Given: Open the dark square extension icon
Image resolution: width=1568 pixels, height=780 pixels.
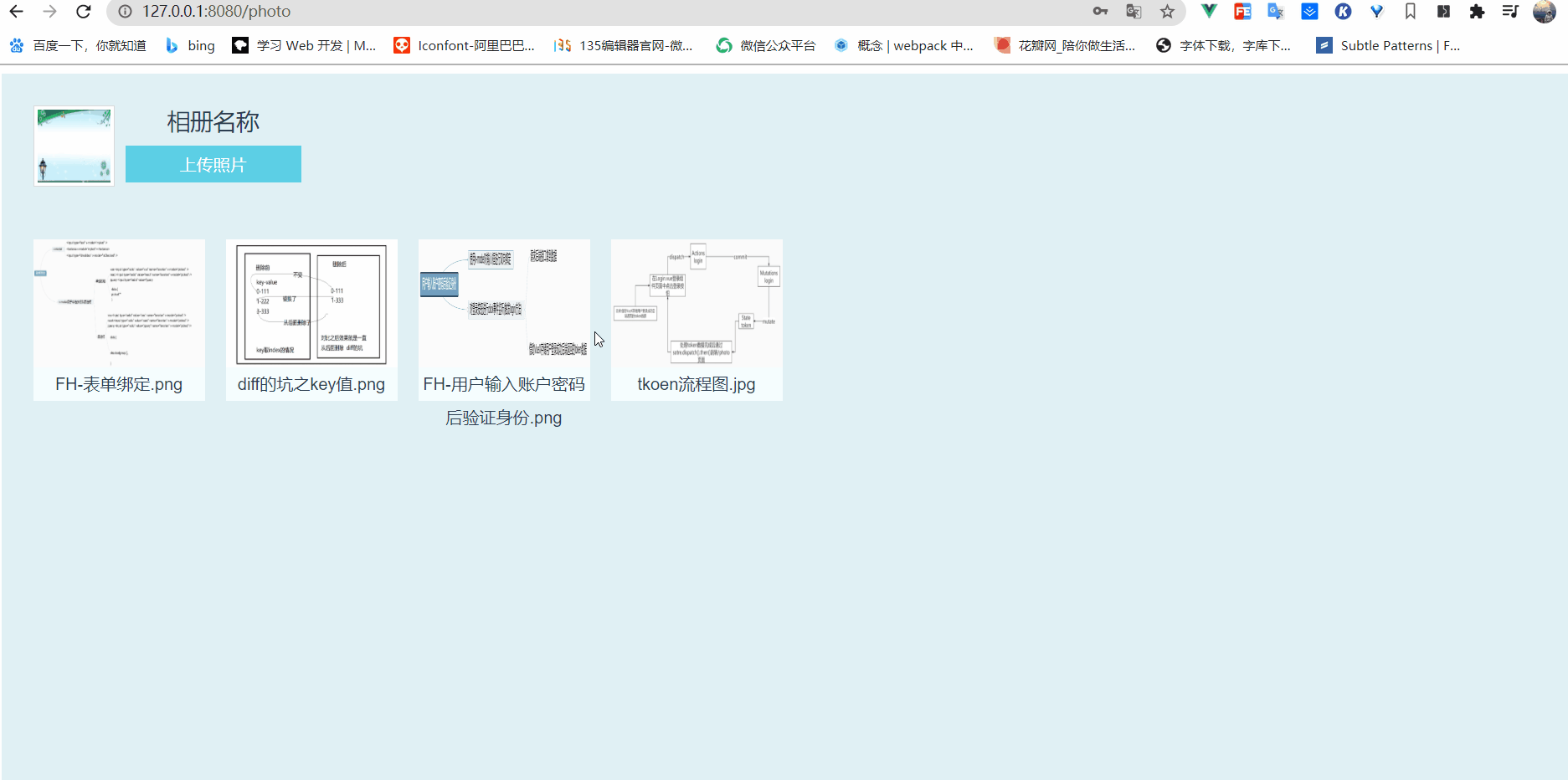Looking at the screenshot, I should point(1443,12).
